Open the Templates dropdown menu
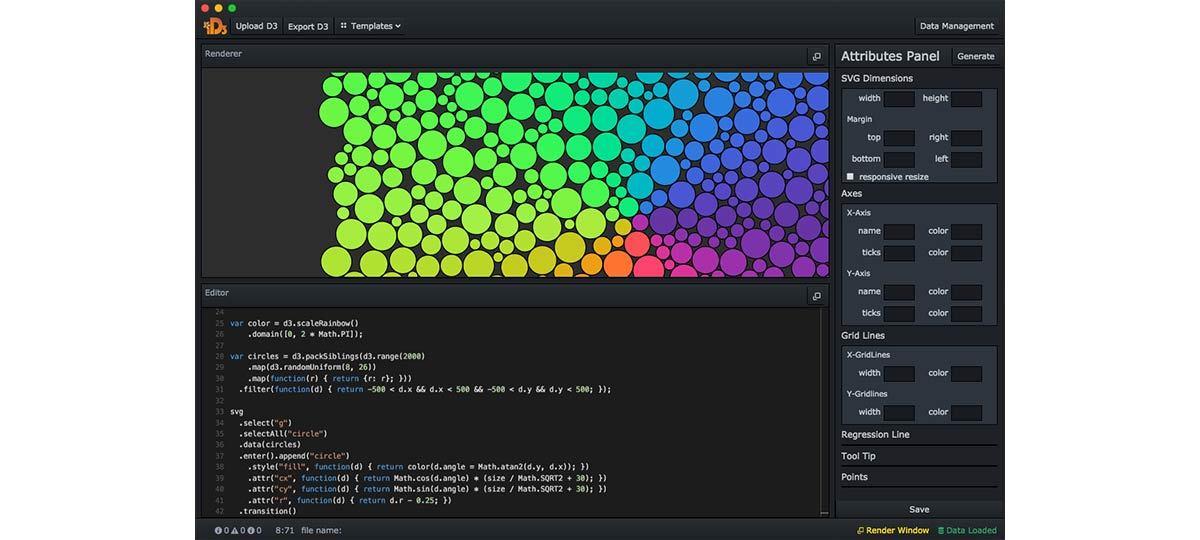1200x540 pixels. 370,26
